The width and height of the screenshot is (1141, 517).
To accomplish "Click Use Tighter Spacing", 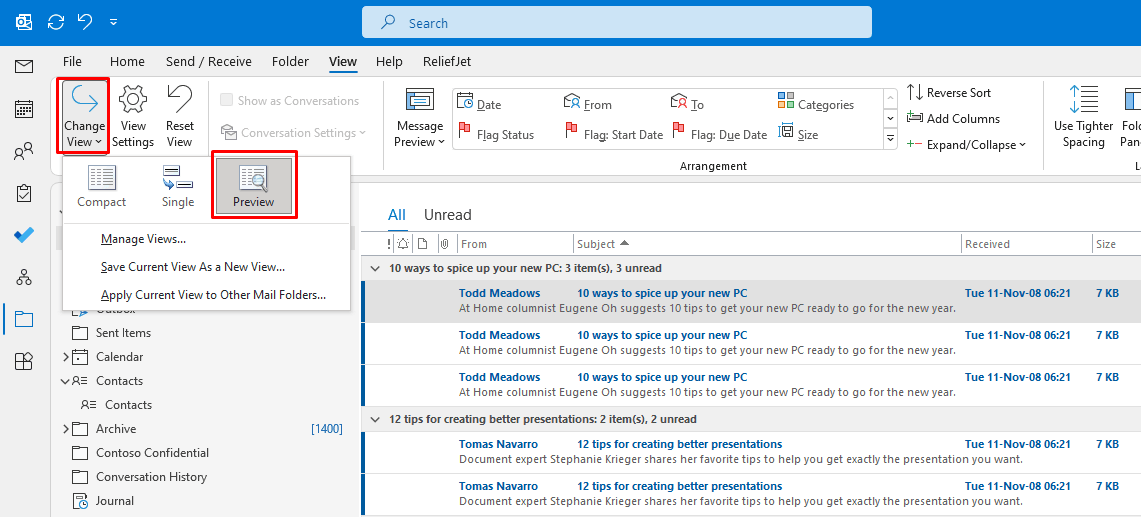I will [1084, 118].
